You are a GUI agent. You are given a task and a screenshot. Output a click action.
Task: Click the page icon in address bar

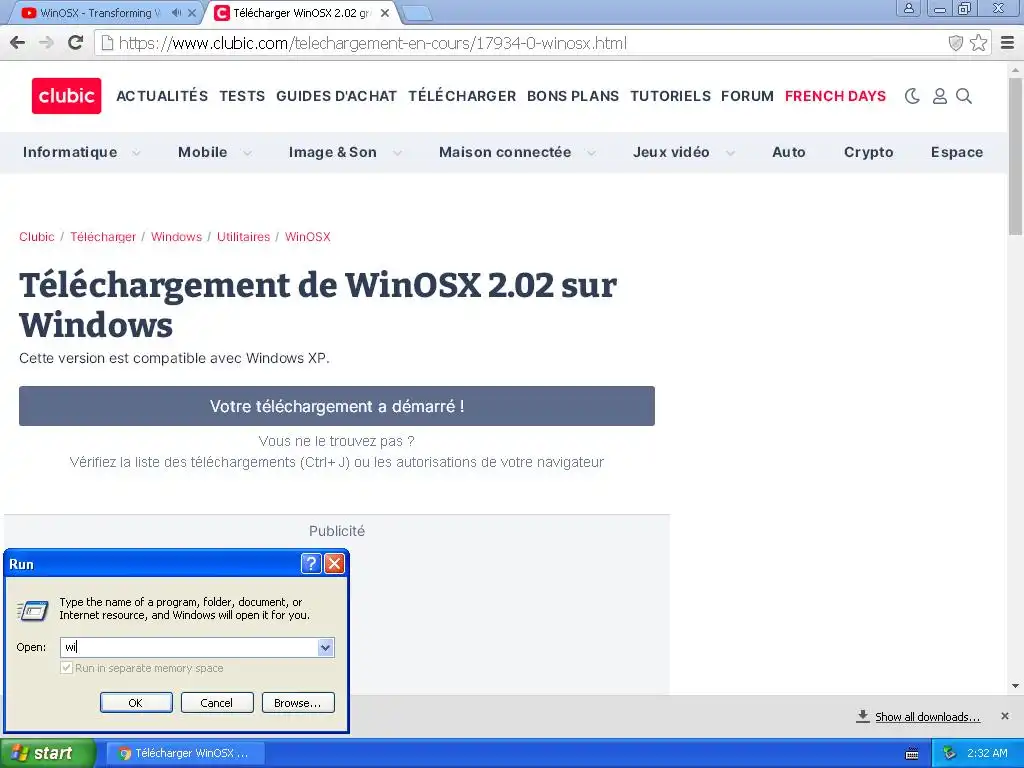(x=107, y=43)
